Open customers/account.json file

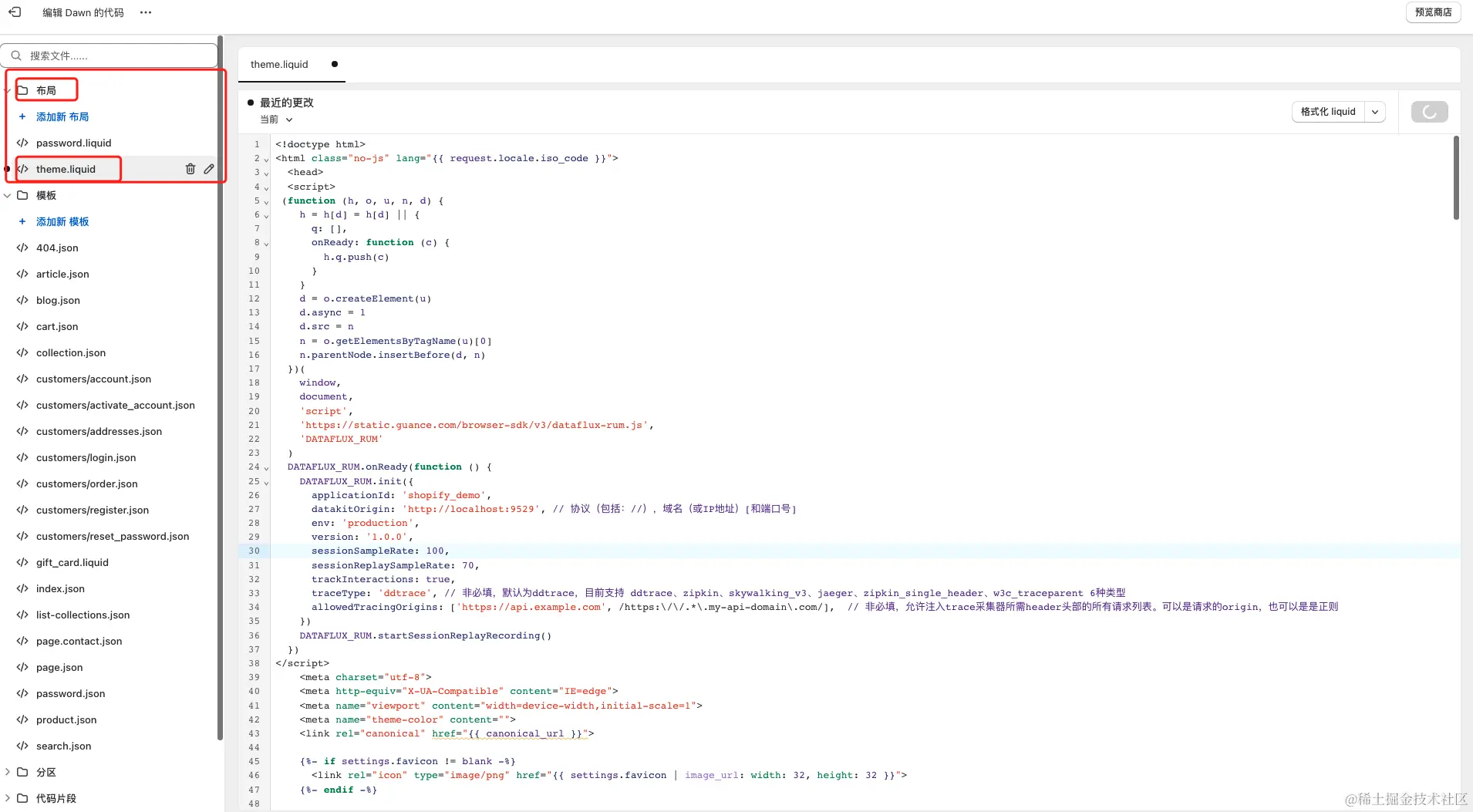[93, 379]
